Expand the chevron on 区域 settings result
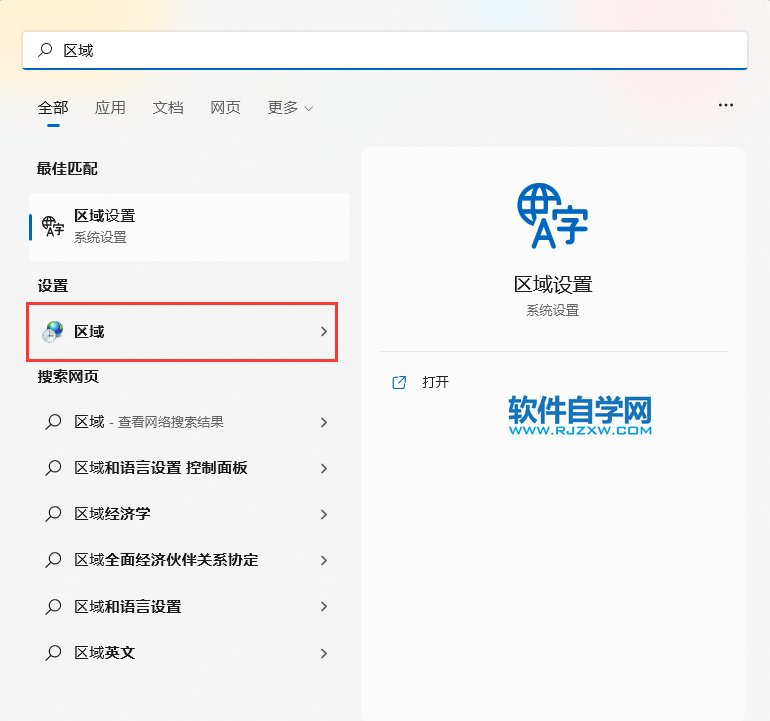 323,332
